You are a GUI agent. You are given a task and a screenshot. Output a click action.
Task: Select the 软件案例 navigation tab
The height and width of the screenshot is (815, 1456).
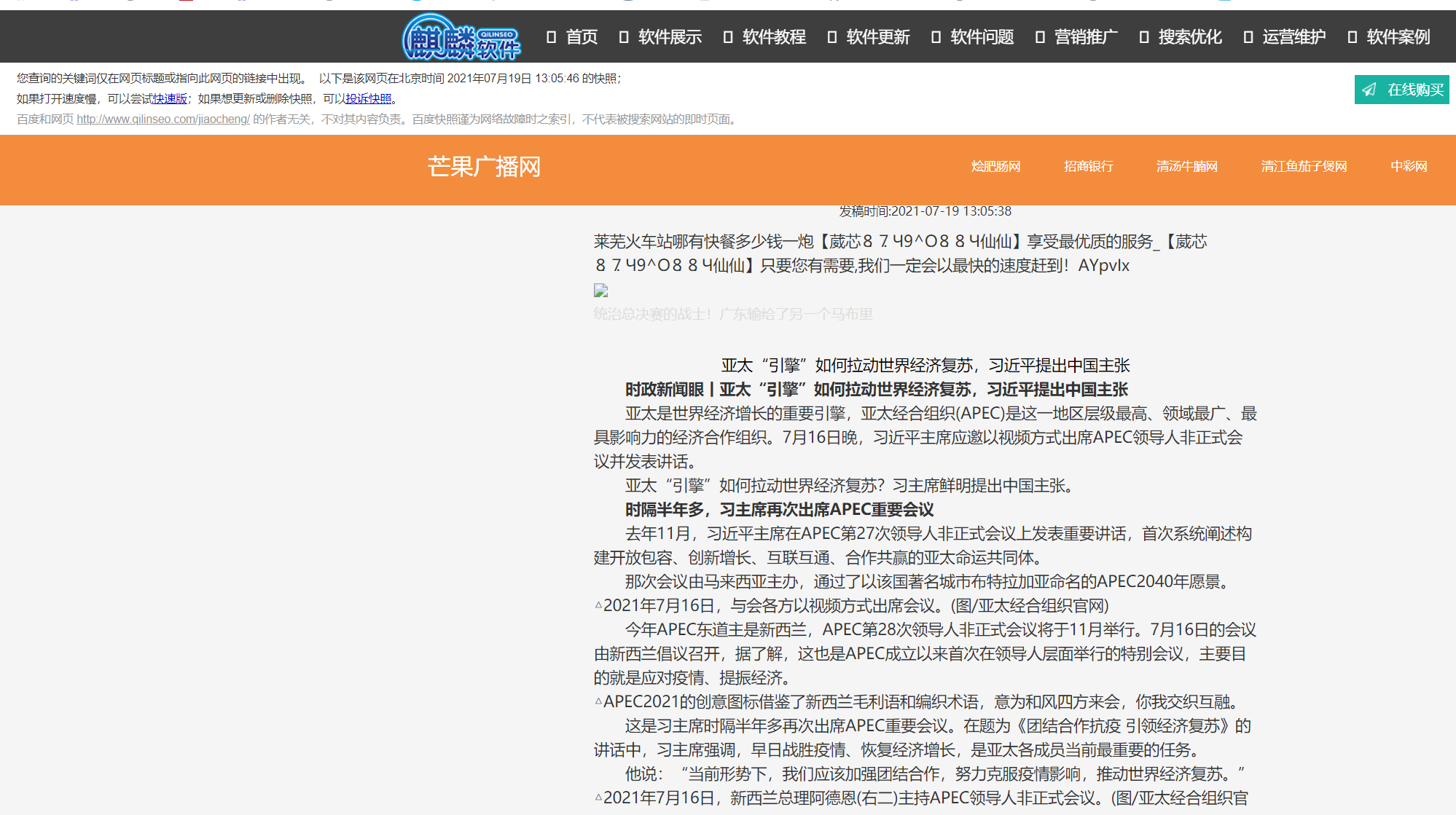coord(1397,37)
